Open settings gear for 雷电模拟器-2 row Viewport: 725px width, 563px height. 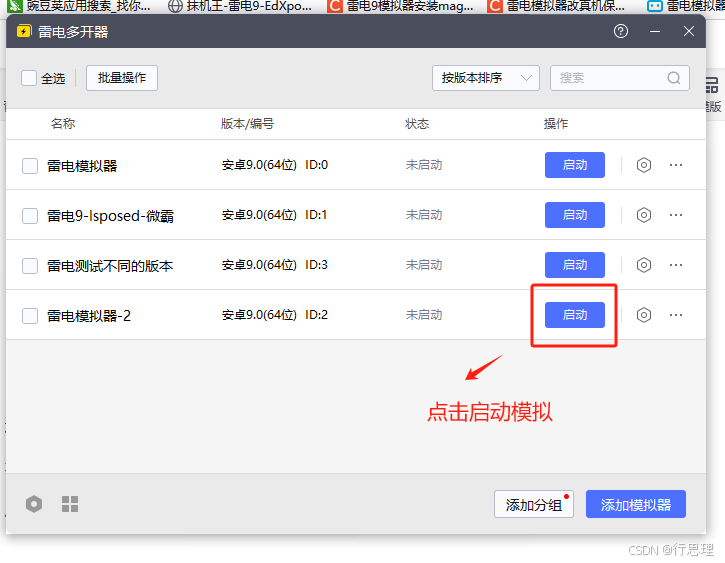coord(644,315)
